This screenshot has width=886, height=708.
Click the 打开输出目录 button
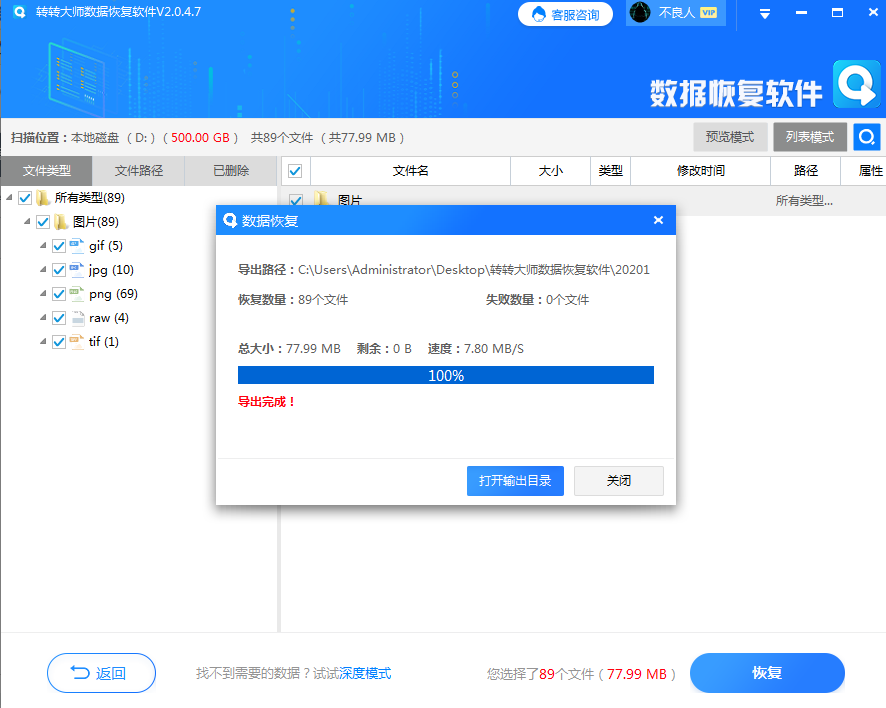click(515, 481)
